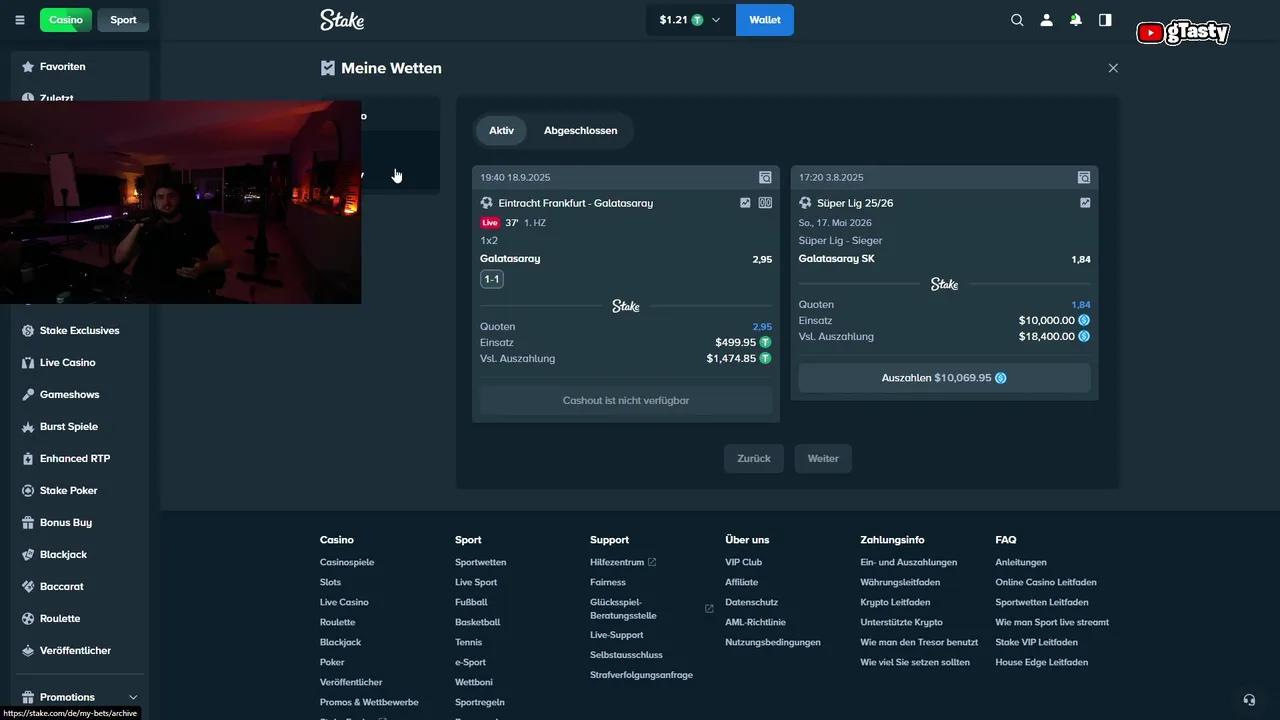Click the Stake Exclusives sidebar icon
Image resolution: width=1280 pixels, height=720 pixels.
point(27,330)
